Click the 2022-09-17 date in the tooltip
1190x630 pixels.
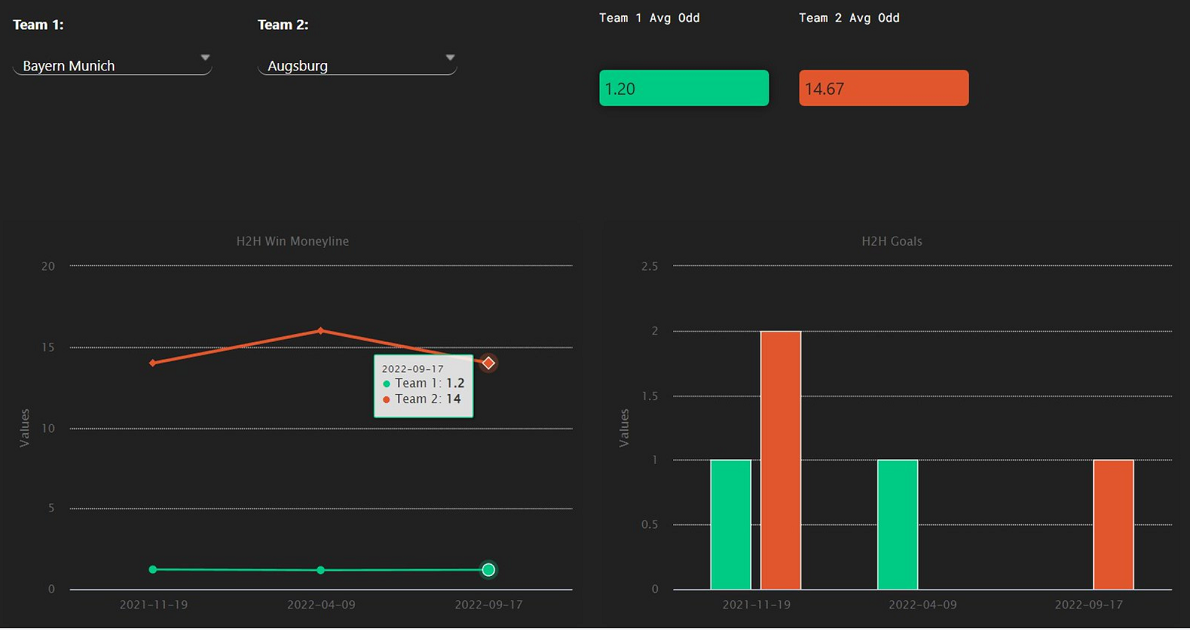click(x=413, y=369)
